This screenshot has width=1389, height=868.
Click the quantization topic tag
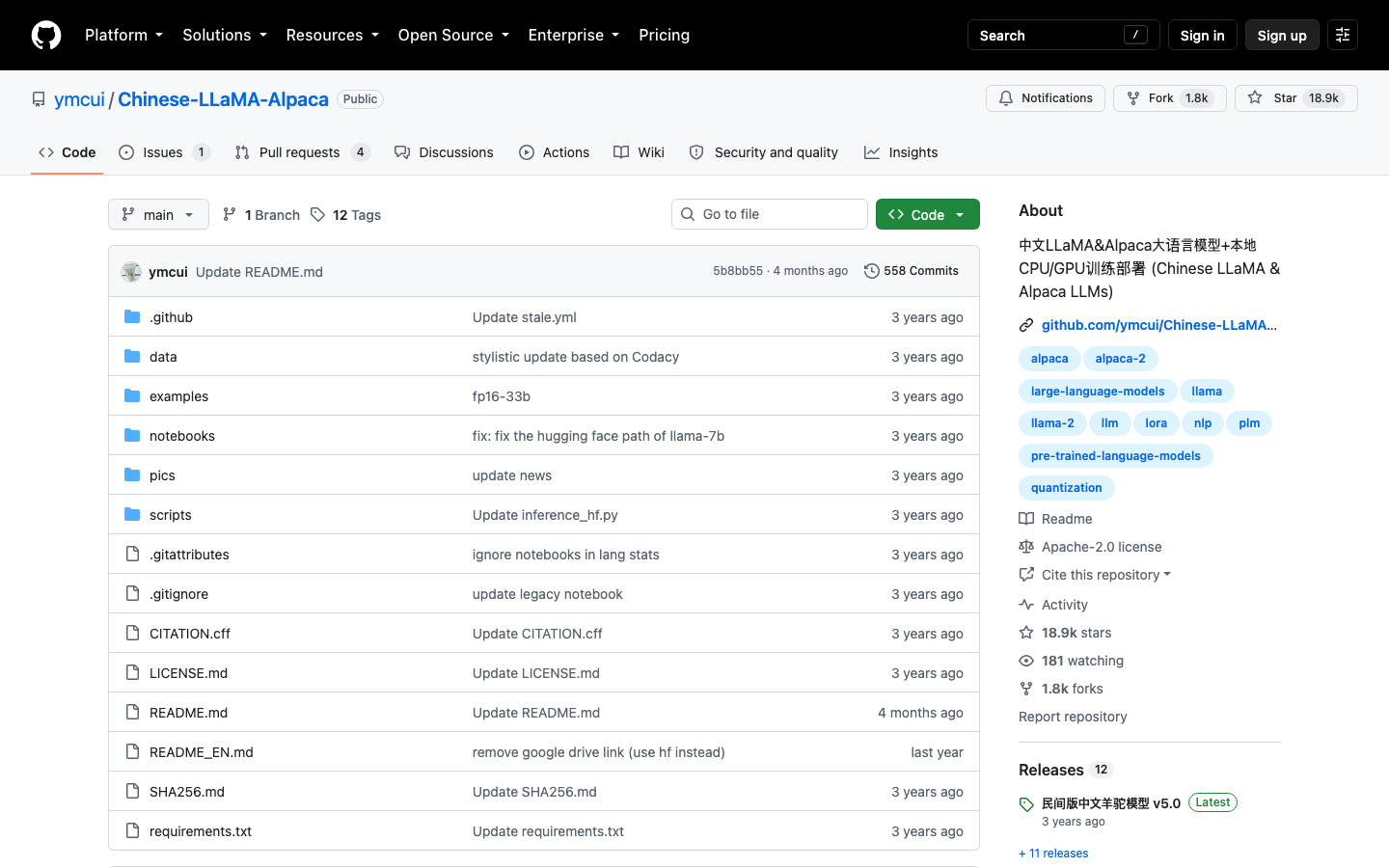coord(1067,488)
